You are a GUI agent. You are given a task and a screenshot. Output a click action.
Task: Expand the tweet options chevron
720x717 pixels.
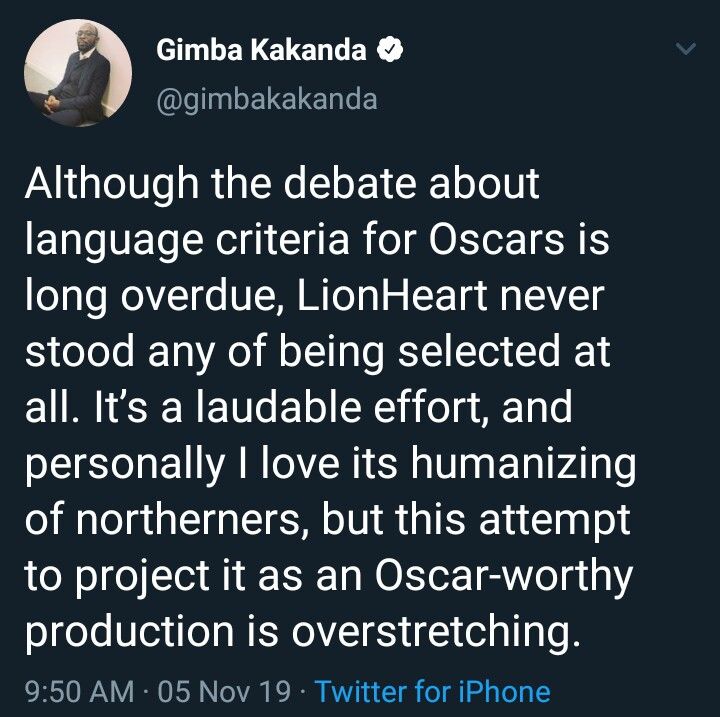(x=687, y=49)
